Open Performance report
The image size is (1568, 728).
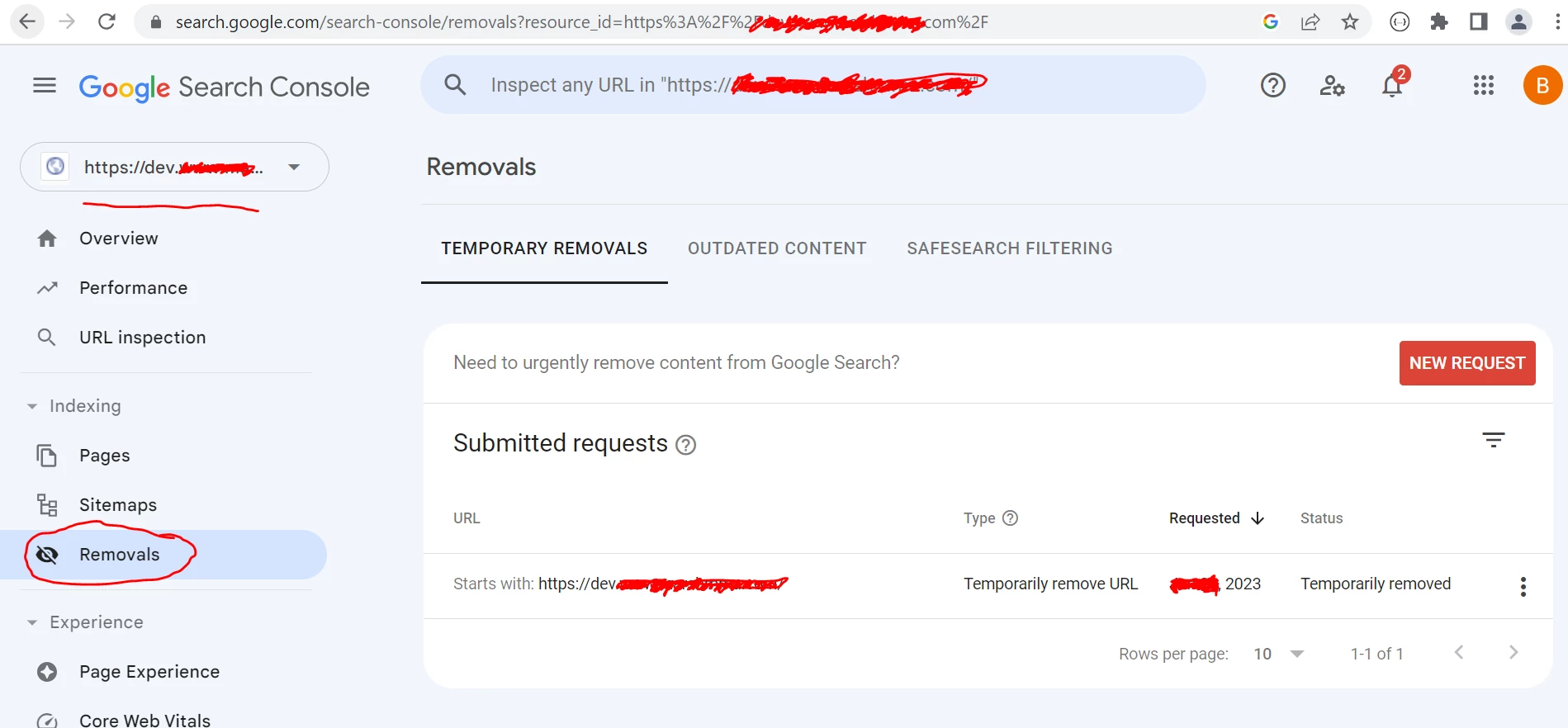pyautogui.click(x=133, y=288)
